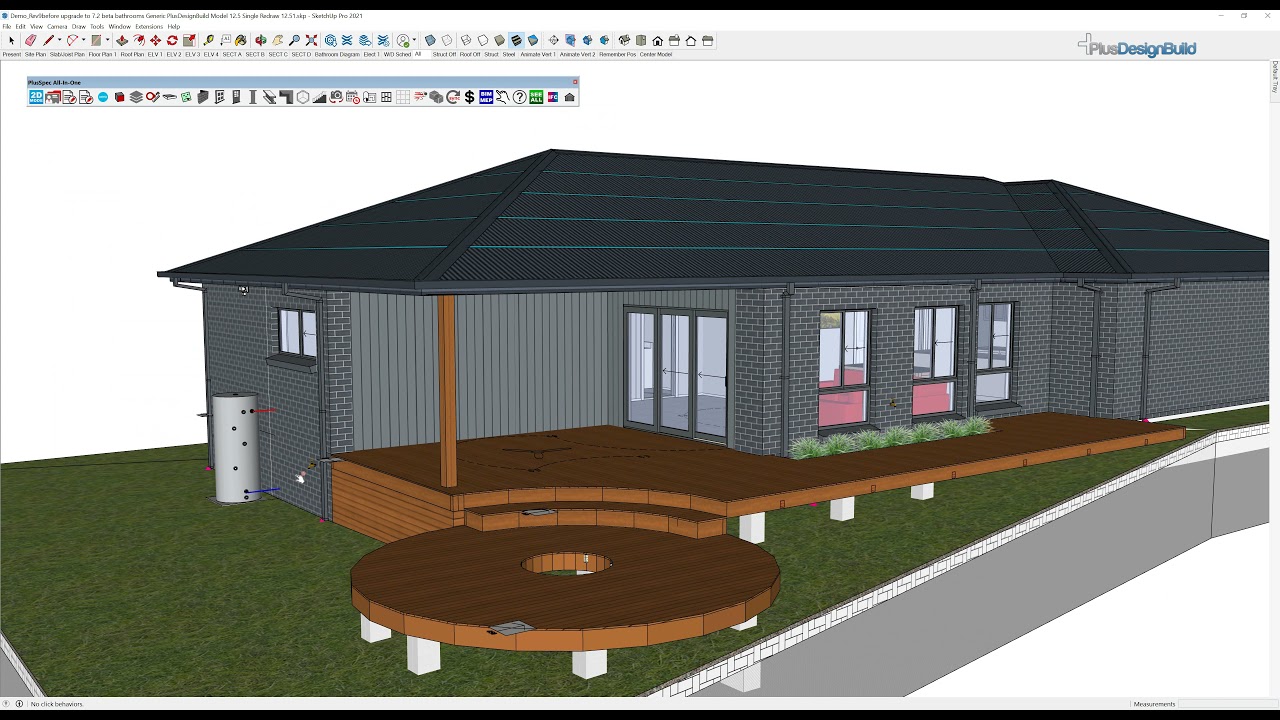This screenshot has width=1280, height=720.
Task: Select the Move tool
Action: (155, 41)
